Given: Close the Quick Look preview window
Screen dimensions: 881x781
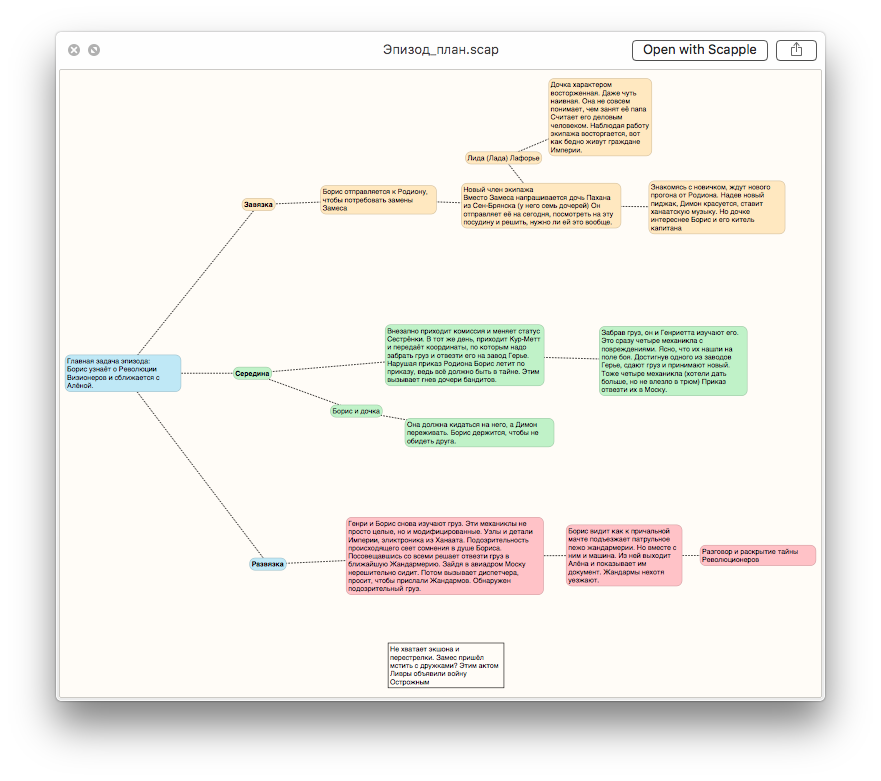Looking at the screenshot, I should tap(74, 50).
